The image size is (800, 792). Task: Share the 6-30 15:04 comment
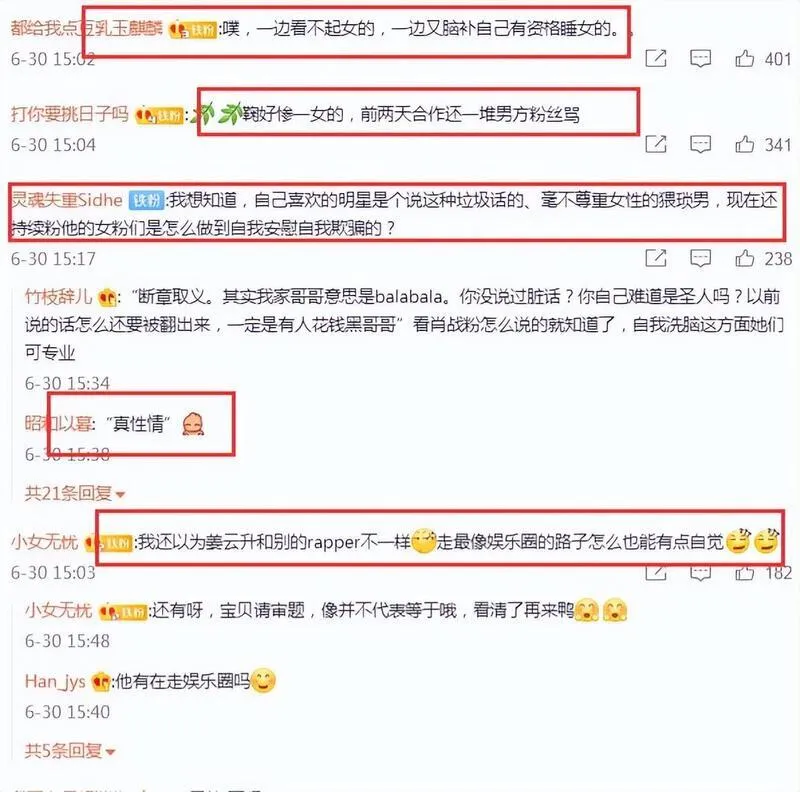656,144
